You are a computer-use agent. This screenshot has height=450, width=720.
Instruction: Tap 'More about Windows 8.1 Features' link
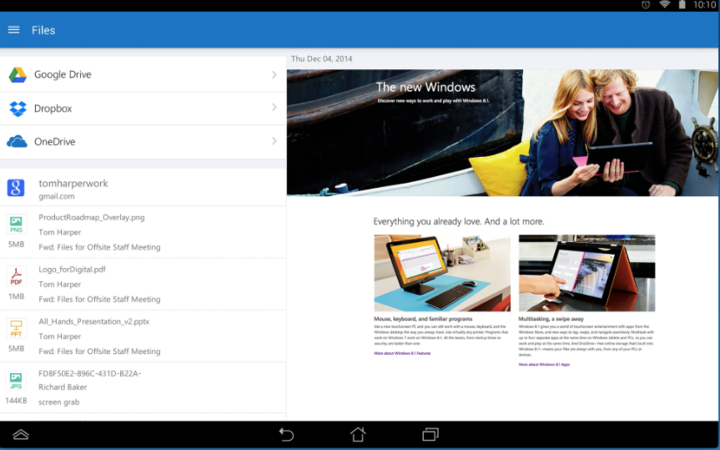click(402, 353)
